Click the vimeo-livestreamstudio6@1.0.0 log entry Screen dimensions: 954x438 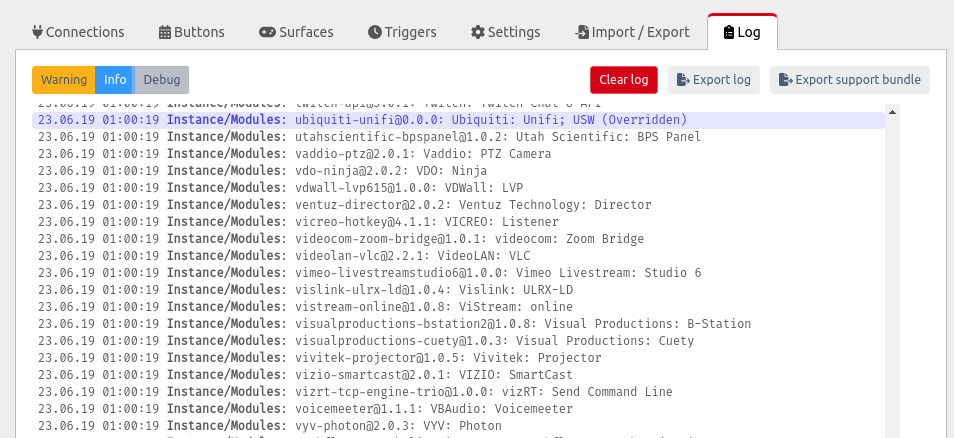tap(458, 273)
